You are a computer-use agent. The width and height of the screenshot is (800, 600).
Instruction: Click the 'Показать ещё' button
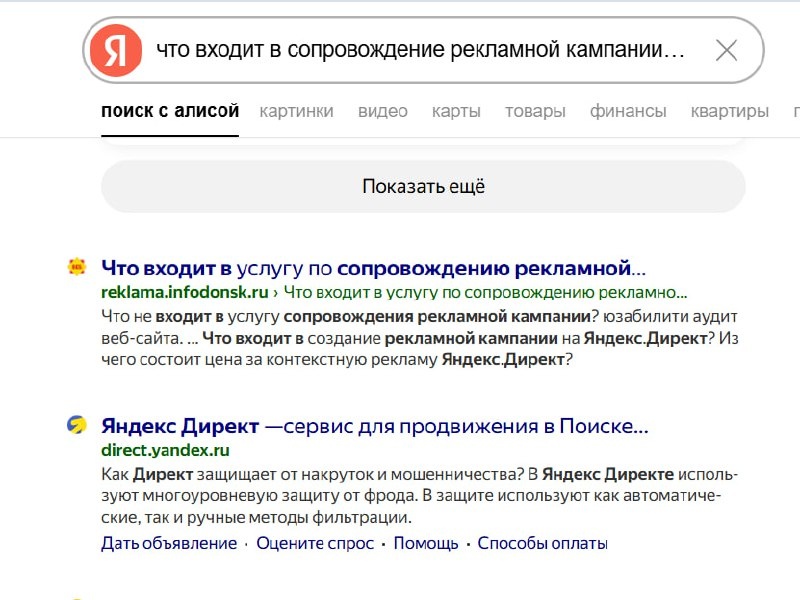423,186
